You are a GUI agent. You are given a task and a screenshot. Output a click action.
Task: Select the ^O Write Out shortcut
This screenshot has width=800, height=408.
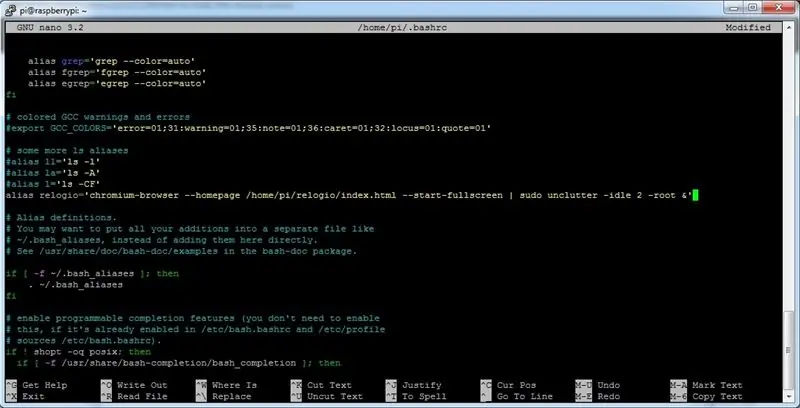click(134, 385)
